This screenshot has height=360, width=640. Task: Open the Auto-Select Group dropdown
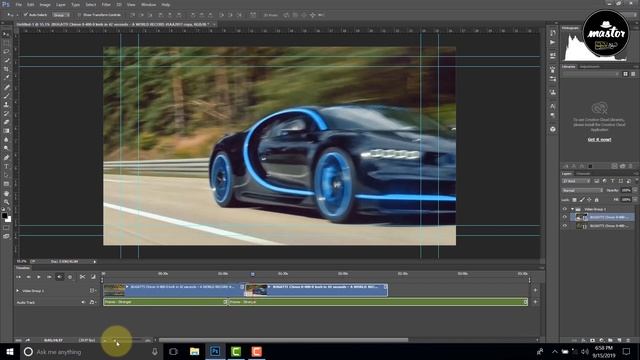(61, 15)
